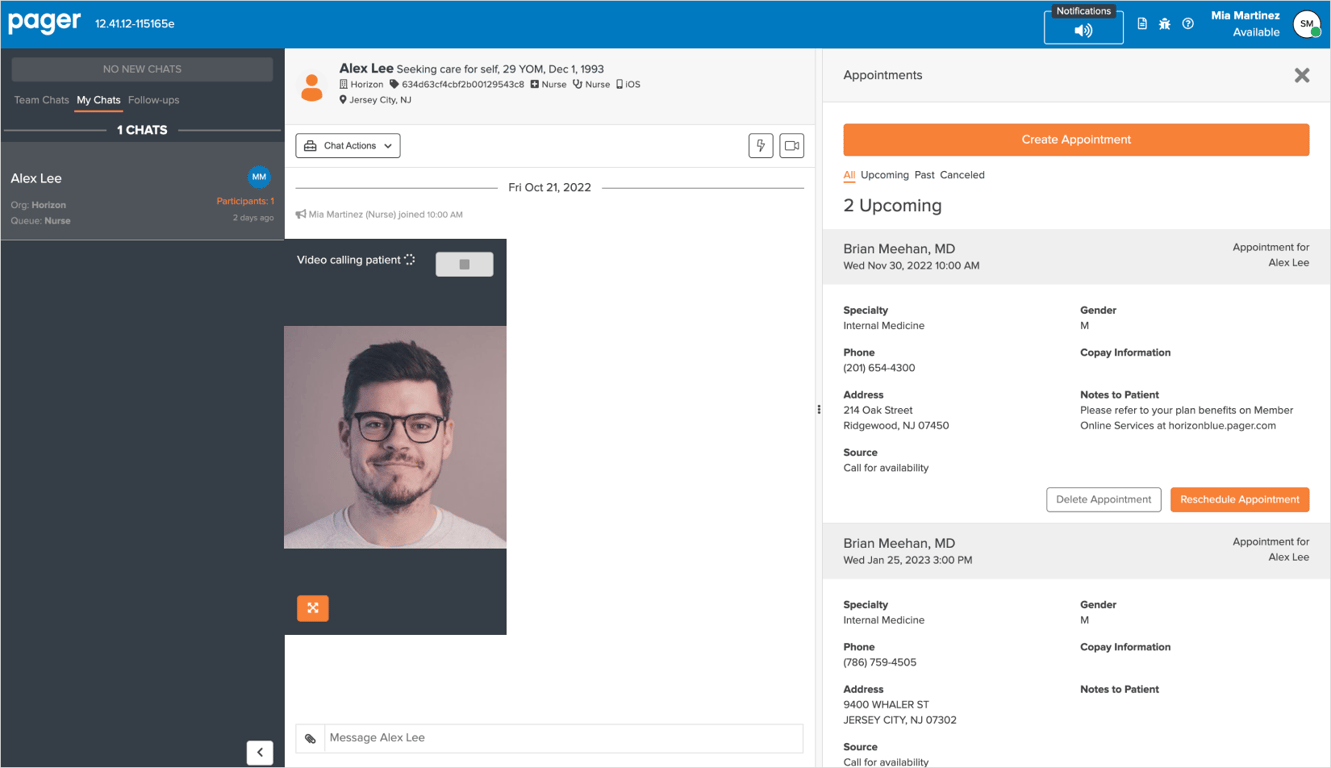Click the 'Jersey City, NJ' location text
The width and height of the screenshot is (1331, 768).
380,100
